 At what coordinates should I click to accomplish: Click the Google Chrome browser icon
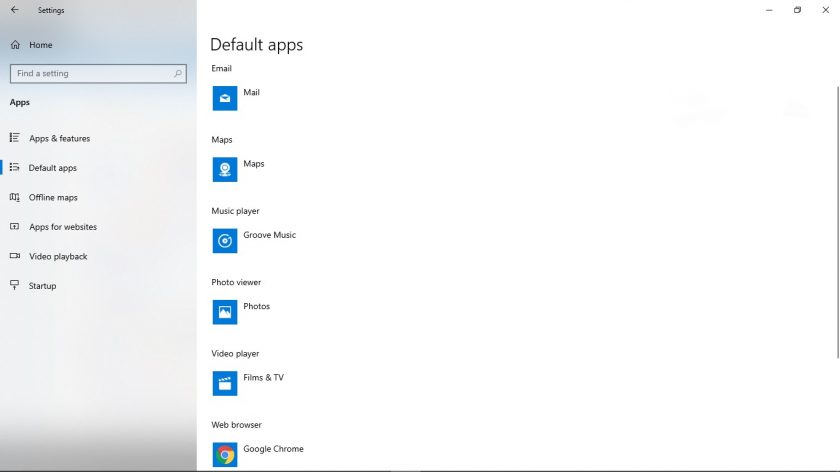[x=224, y=454]
